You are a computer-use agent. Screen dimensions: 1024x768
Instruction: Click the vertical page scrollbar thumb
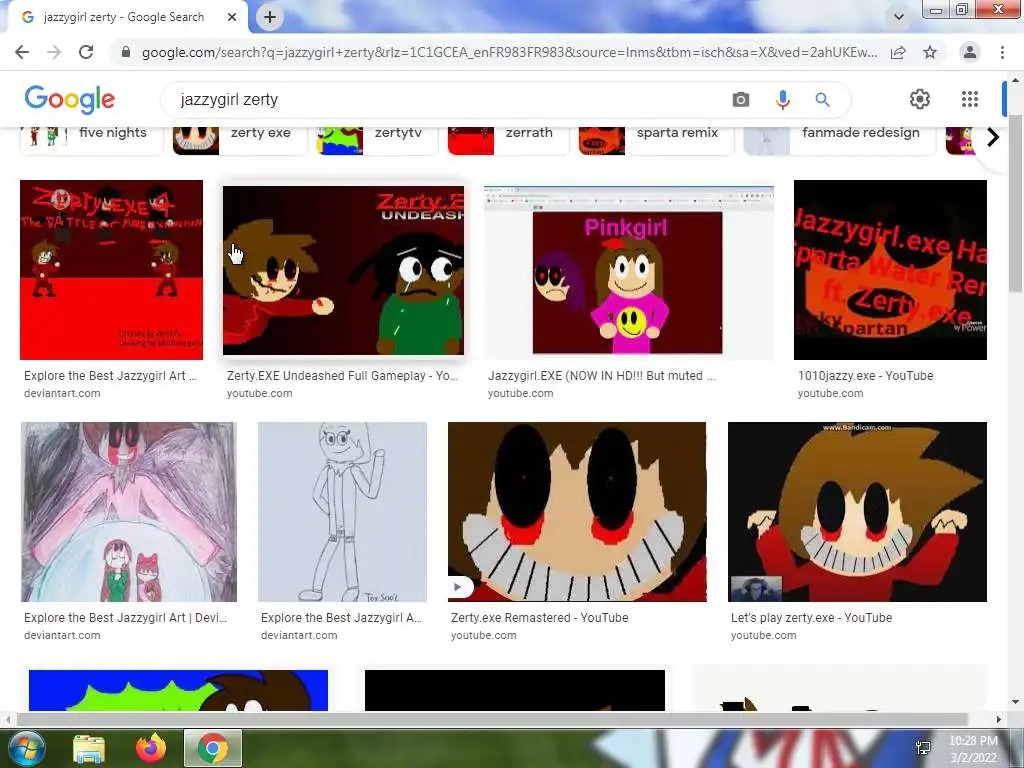(x=1015, y=202)
